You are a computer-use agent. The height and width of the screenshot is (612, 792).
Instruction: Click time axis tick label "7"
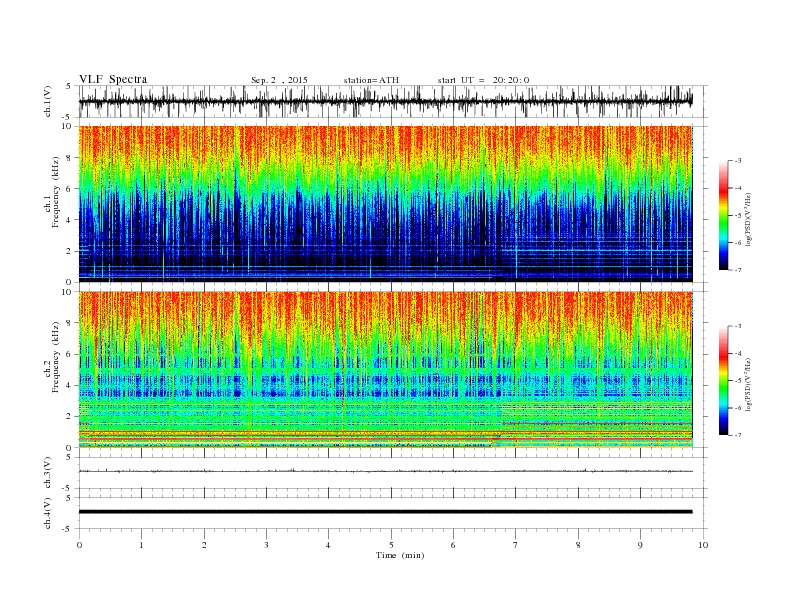click(516, 545)
